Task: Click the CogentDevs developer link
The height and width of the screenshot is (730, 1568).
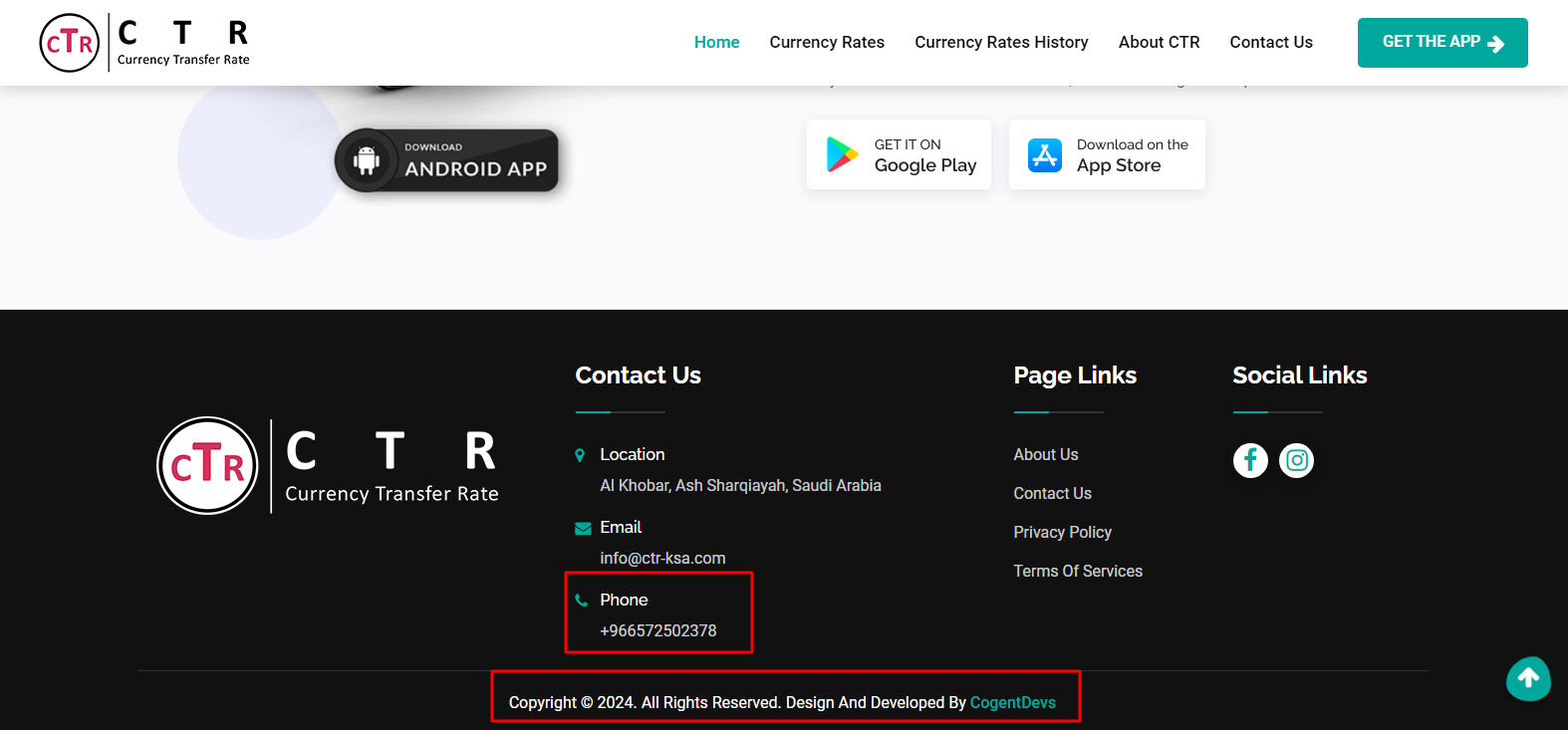Action: (1012, 702)
